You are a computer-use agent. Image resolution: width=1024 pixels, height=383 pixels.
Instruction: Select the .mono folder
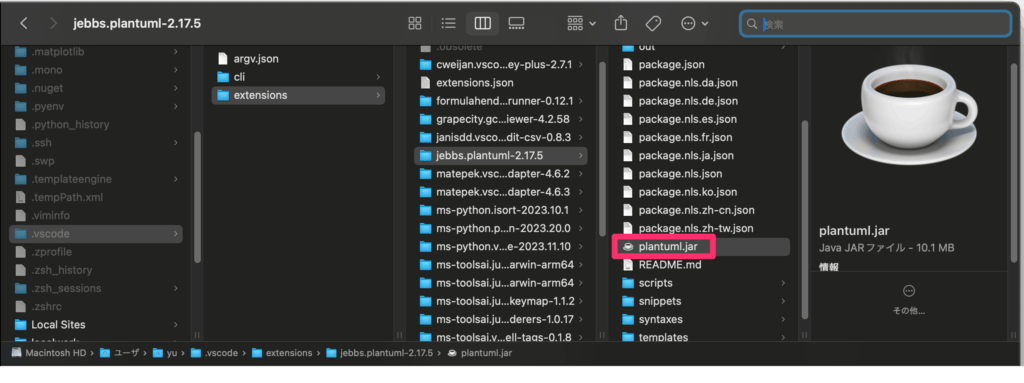point(96,70)
